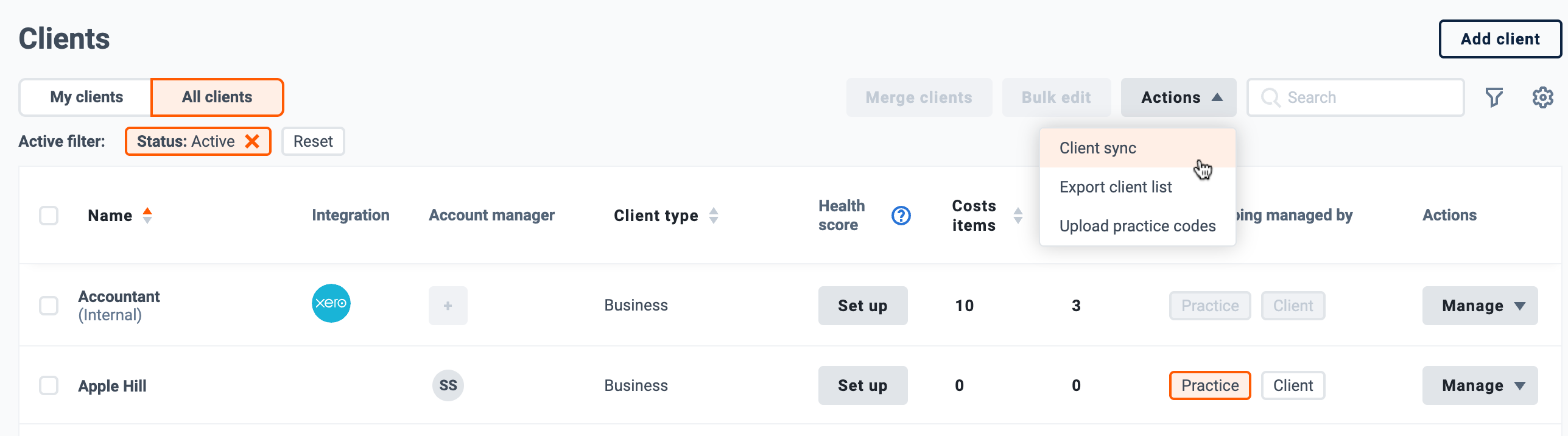This screenshot has width=1568, height=436.
Task: Expand Manage dropdown for Accountant
Action: (x=1480, y=306)
